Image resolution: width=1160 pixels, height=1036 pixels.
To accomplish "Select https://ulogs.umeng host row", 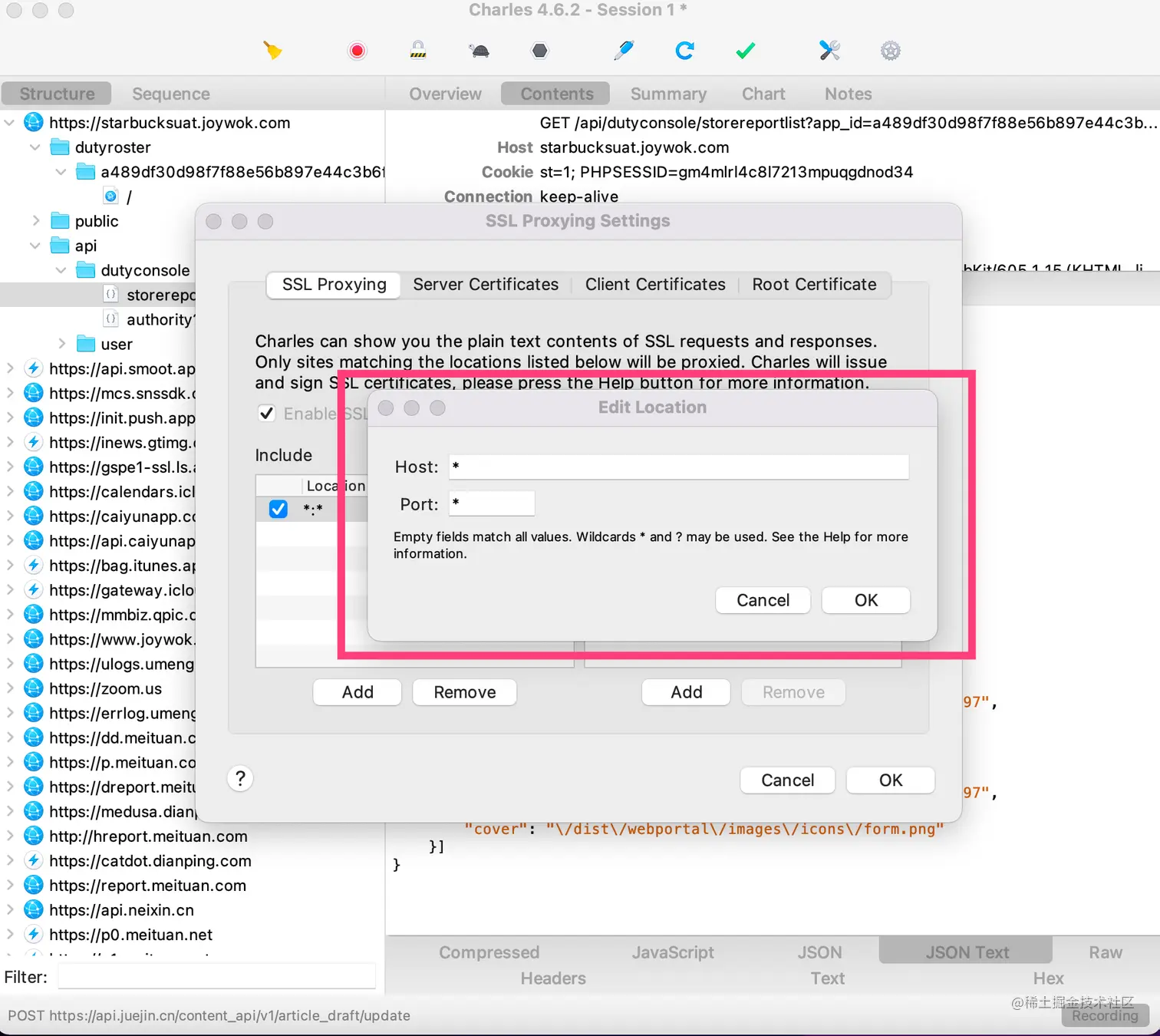I will point(121,664).
